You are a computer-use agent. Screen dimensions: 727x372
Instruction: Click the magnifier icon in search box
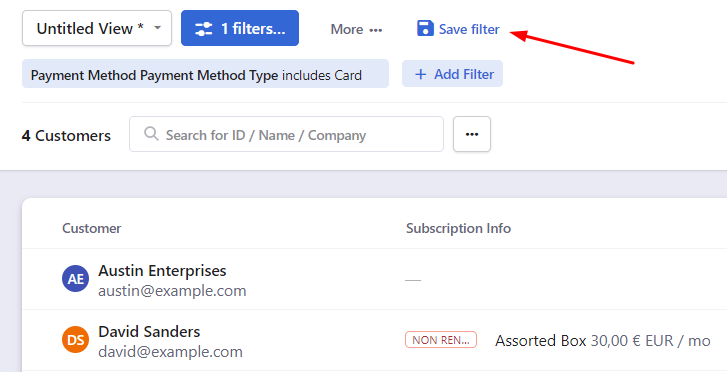click(151, 134)
